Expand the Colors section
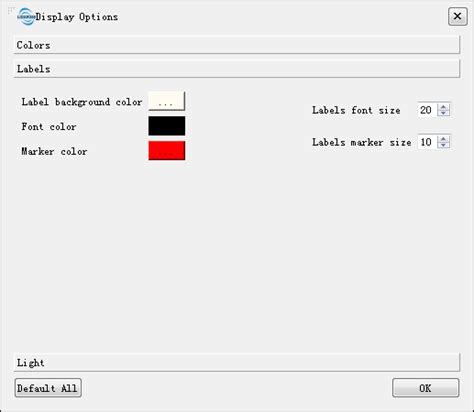The image size is (474, 412). coord(237,45)
